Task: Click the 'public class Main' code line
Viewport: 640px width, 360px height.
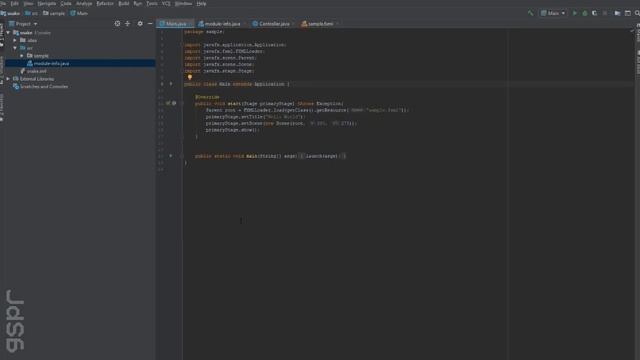Action: click(237, 84)
